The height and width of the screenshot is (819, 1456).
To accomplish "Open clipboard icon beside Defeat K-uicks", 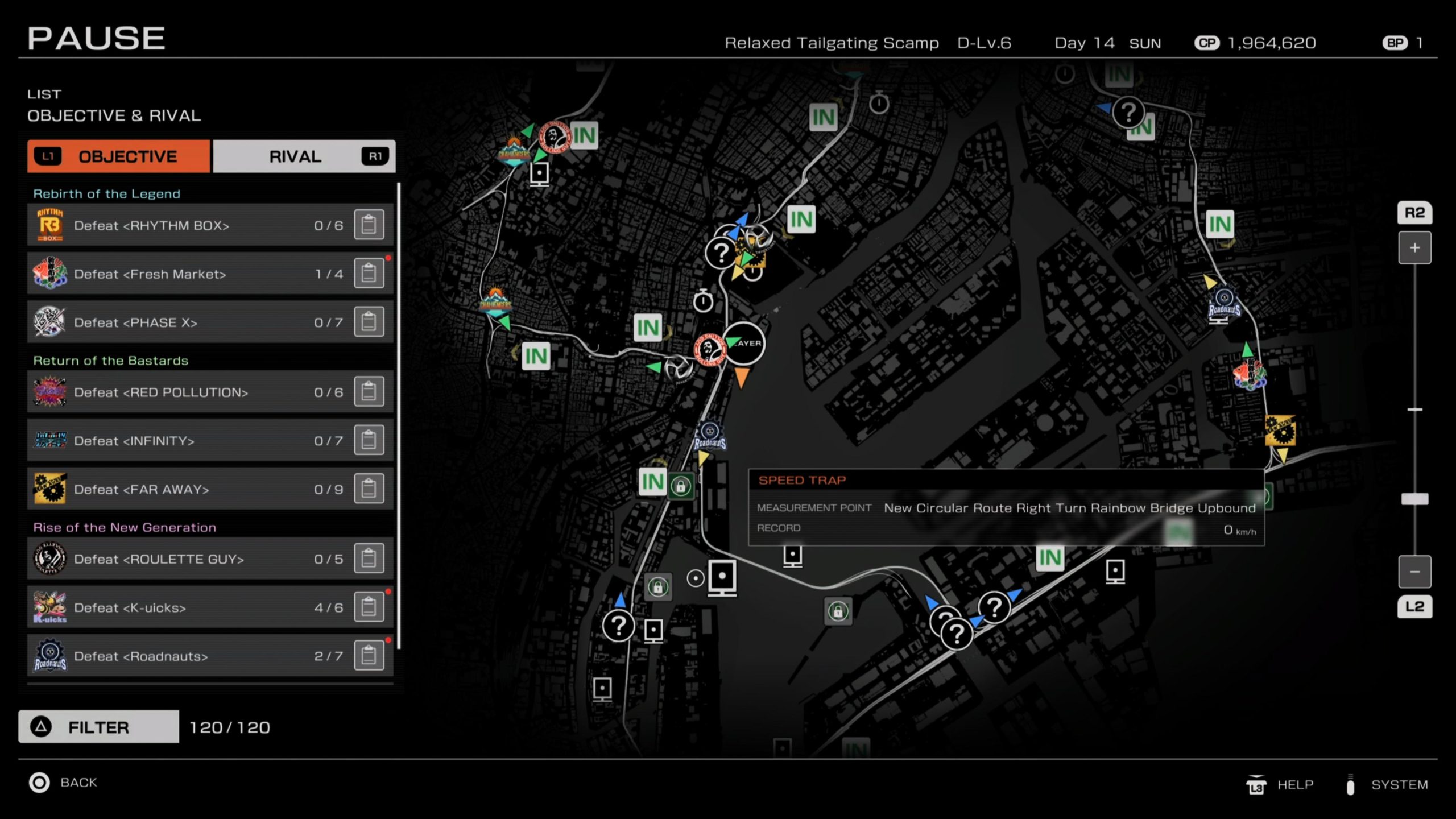I will 369,607.
